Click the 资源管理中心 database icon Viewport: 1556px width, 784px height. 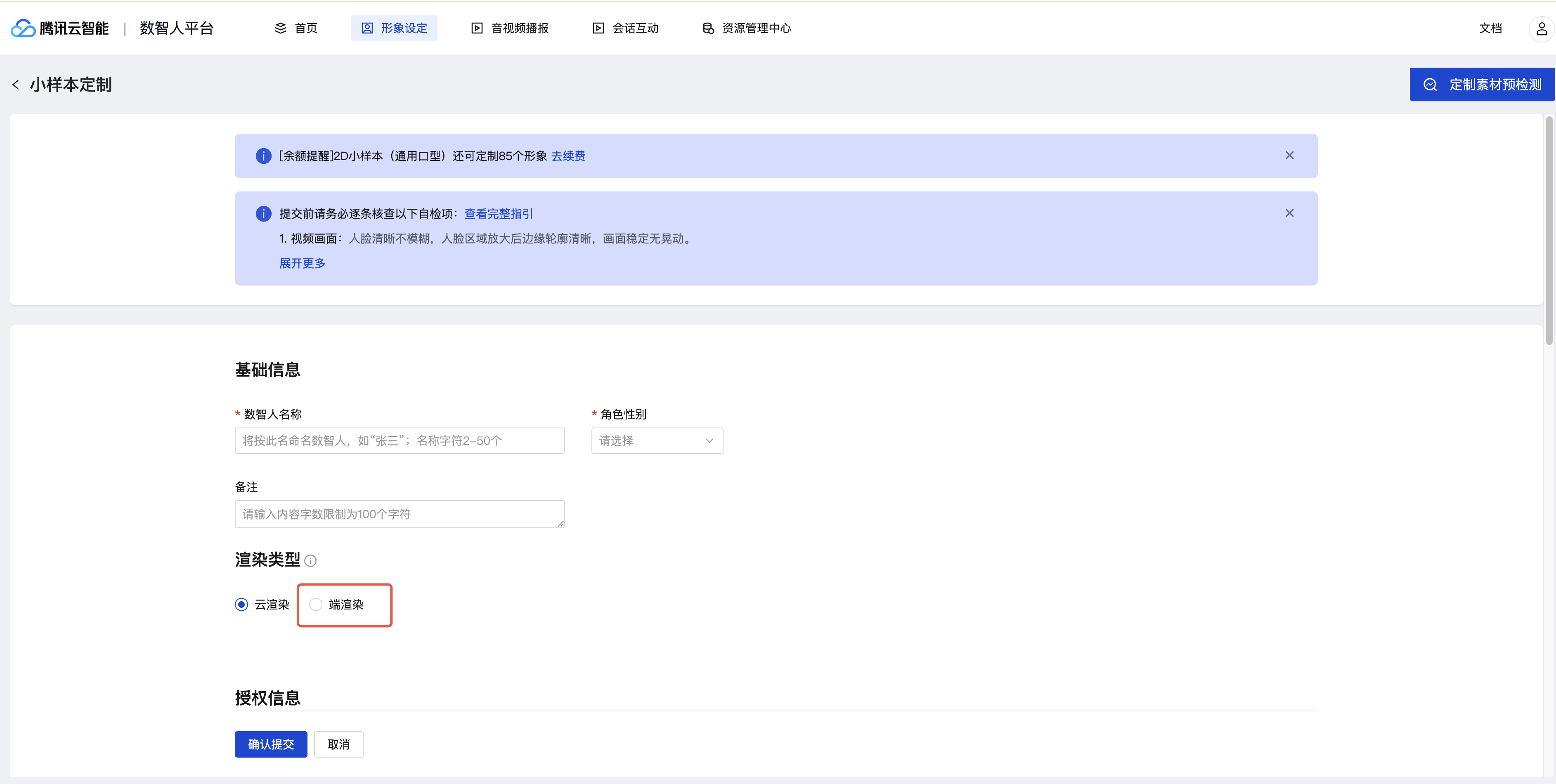pyautogui.click(x=708, y=28)
